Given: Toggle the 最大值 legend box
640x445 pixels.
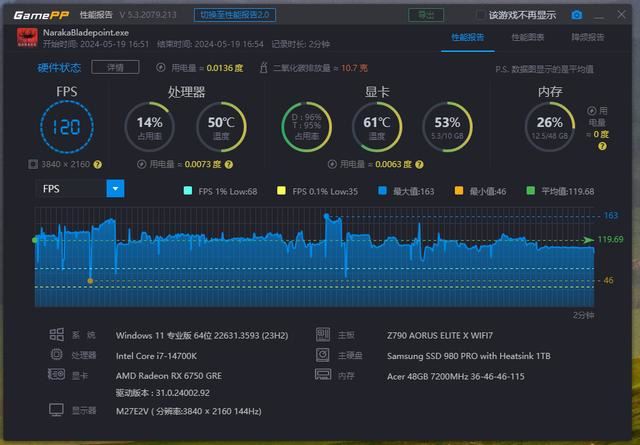Looking at the screenshot, I should click(381, 190).
